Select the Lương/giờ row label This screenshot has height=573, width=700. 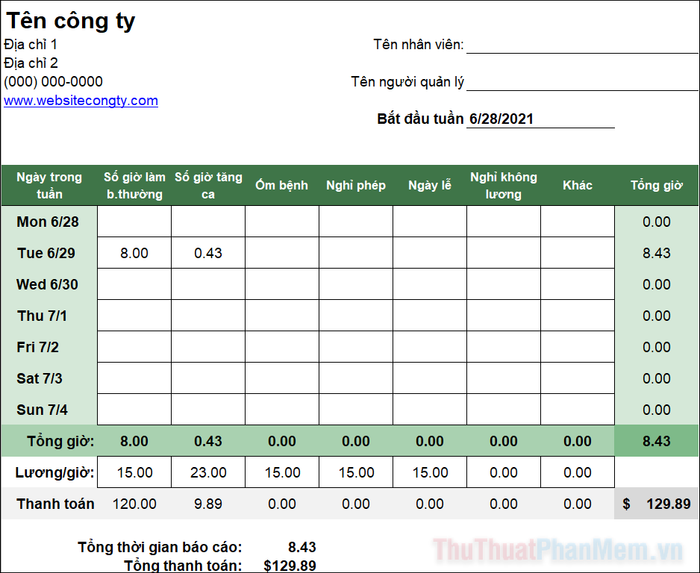[x=54, y=473]
